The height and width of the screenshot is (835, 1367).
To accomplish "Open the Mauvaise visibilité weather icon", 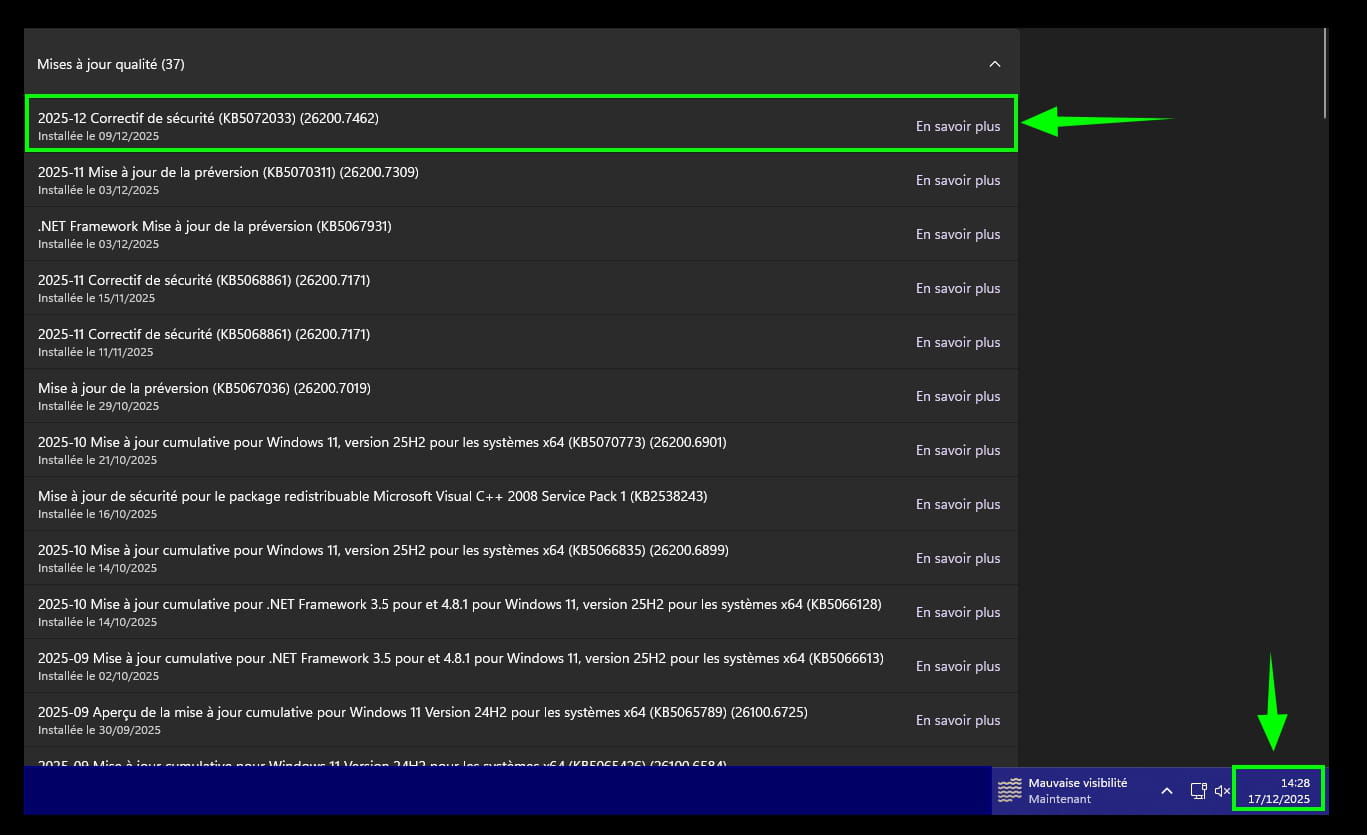I will [1010, 790].
